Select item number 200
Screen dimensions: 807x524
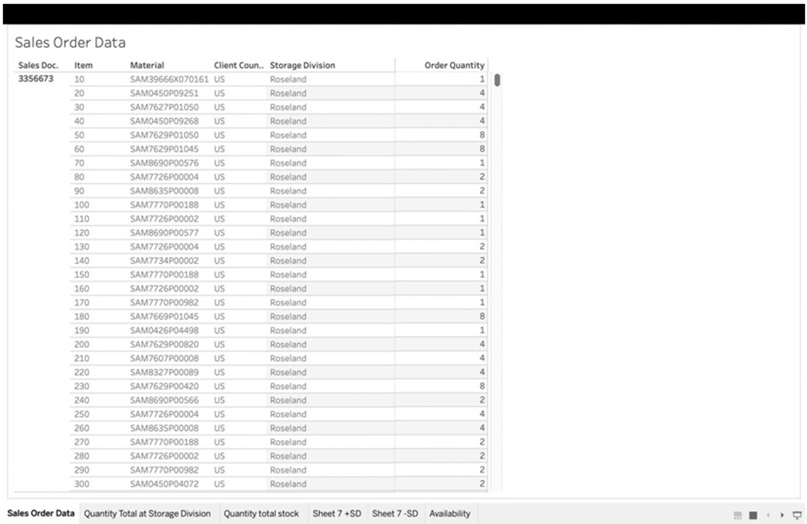[x=82, y=344]
